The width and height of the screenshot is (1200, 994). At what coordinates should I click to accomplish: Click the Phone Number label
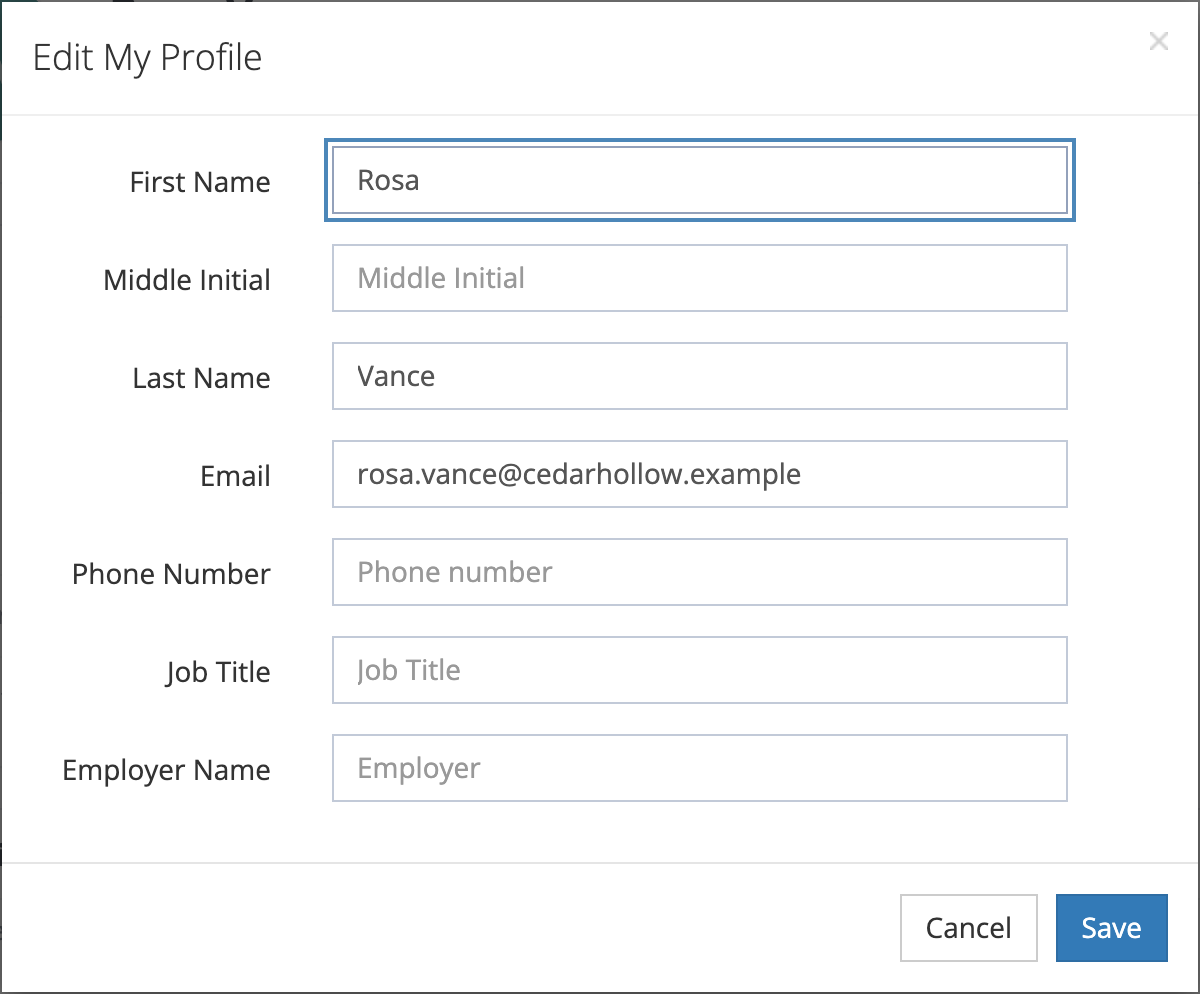tap(171, 574)
